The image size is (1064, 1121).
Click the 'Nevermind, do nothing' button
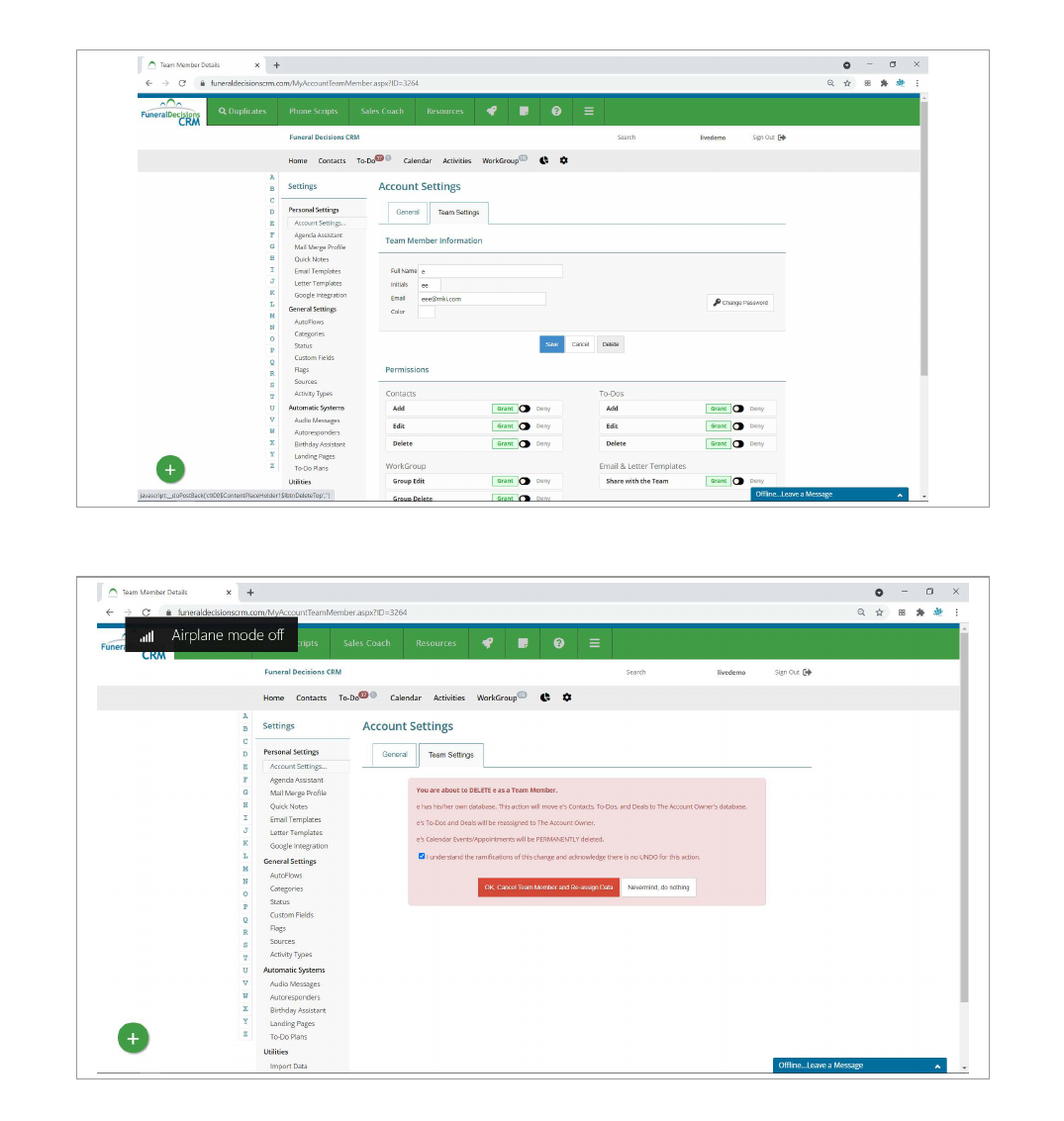658,887
